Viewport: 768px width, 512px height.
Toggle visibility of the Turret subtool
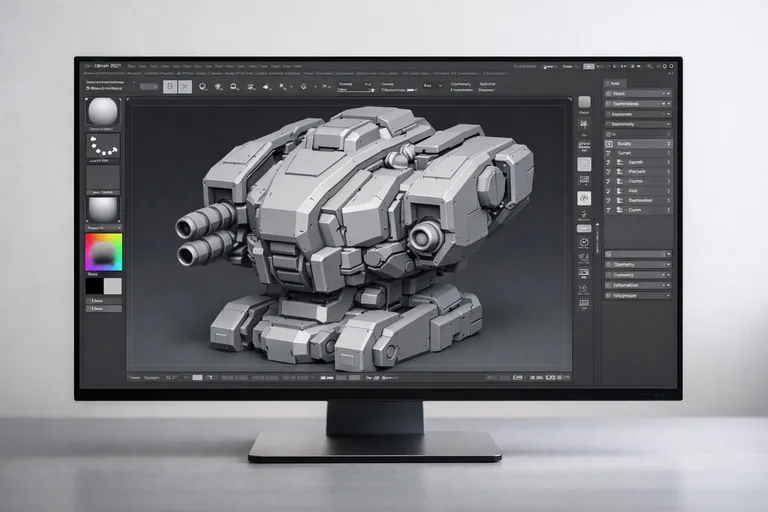point(608,153)
